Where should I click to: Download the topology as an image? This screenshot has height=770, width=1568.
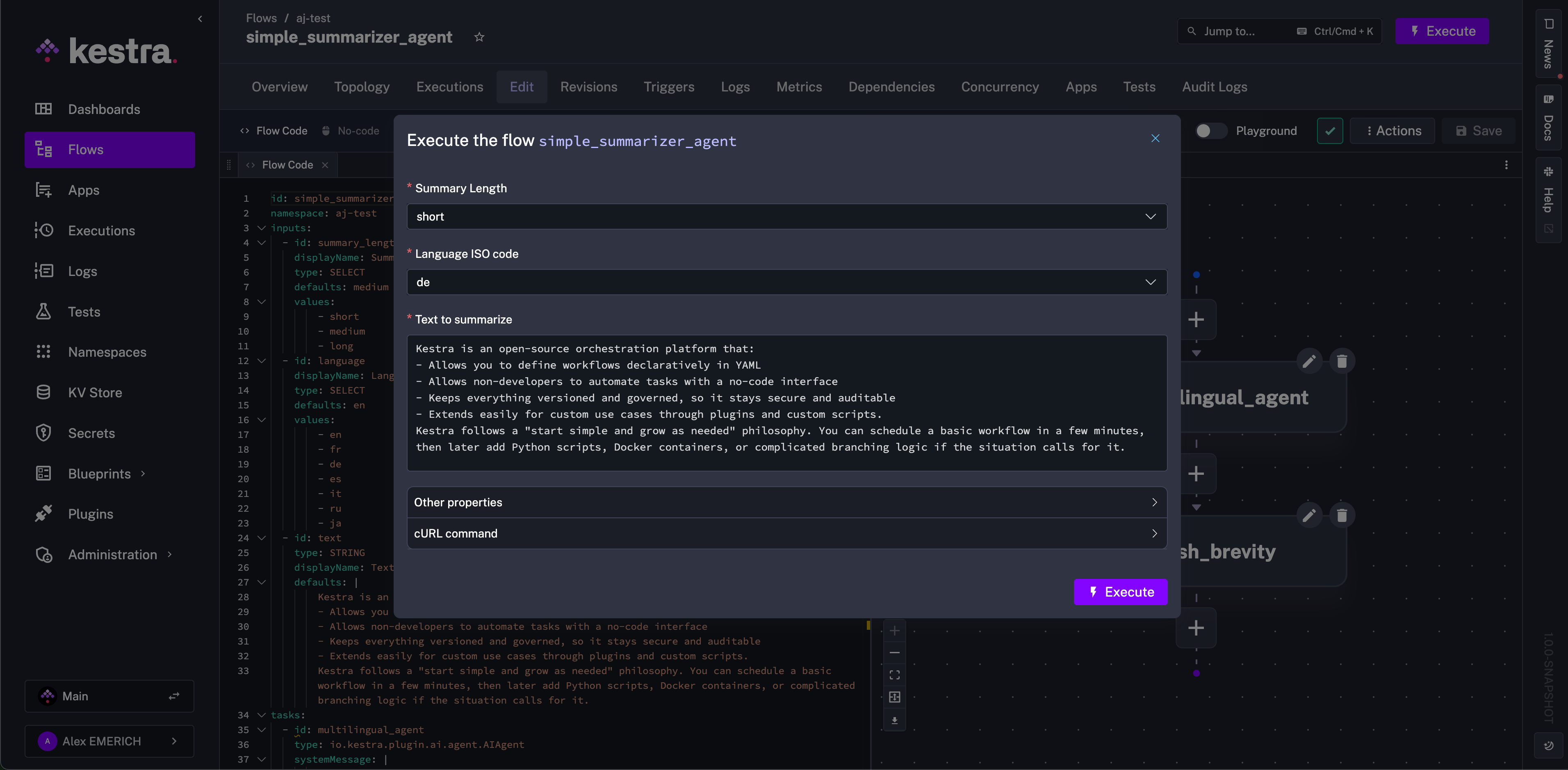pos(894,721)
